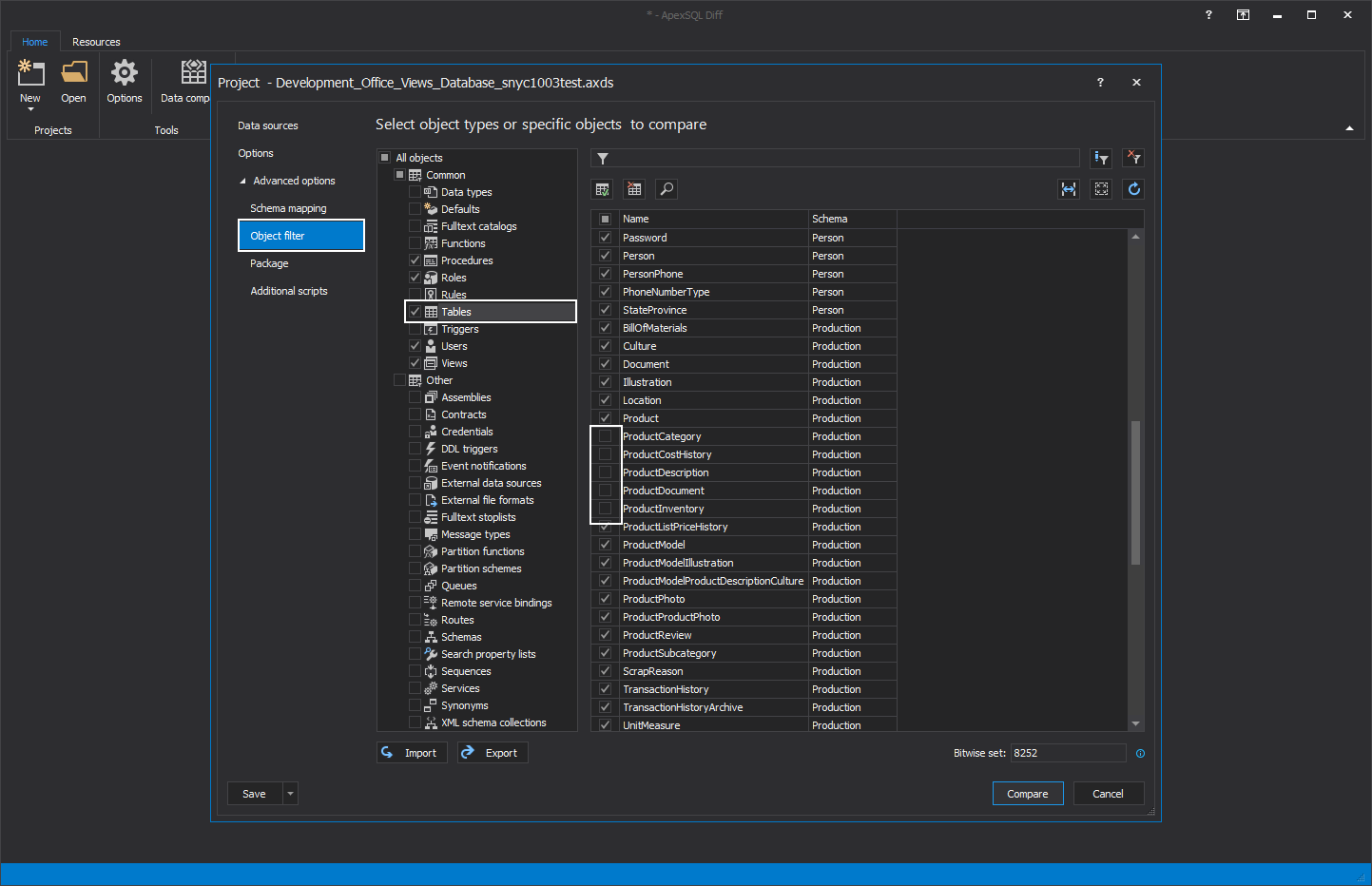
Task: Toggle the All objects checkbox
Action: [x=384, y=158]
